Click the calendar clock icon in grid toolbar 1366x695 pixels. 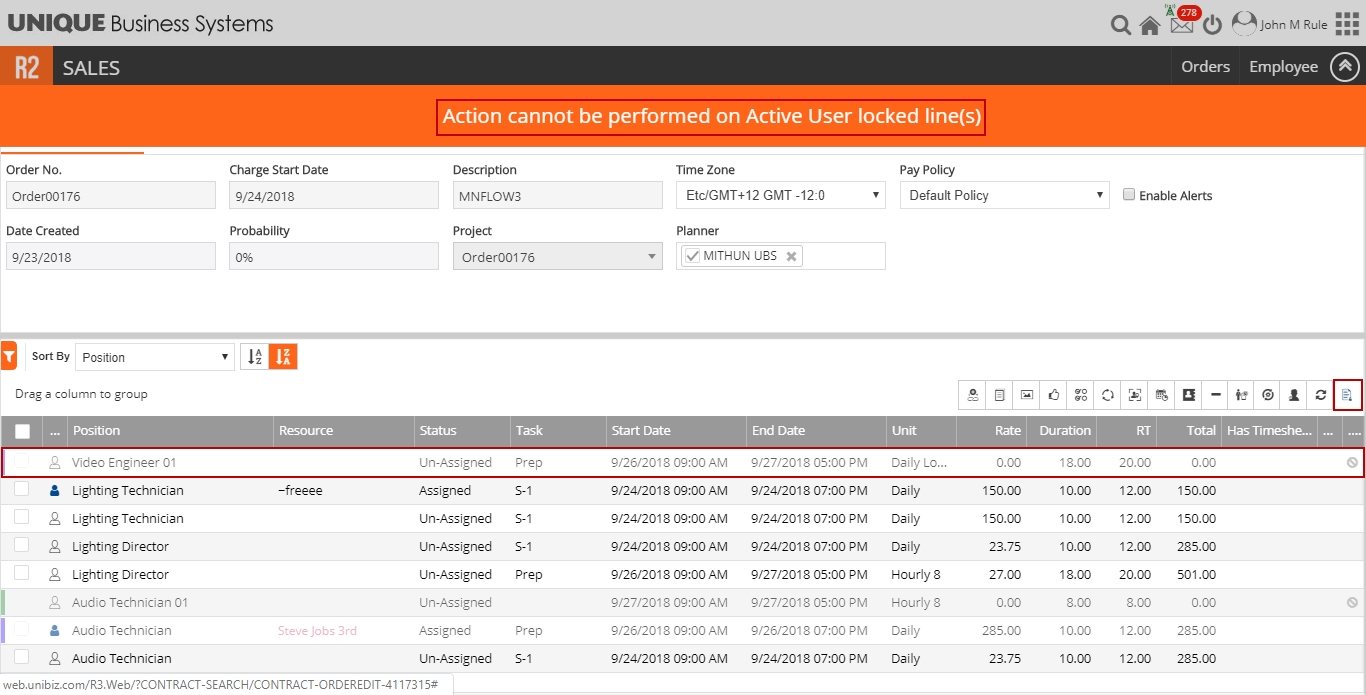[x=1162, y=395]
